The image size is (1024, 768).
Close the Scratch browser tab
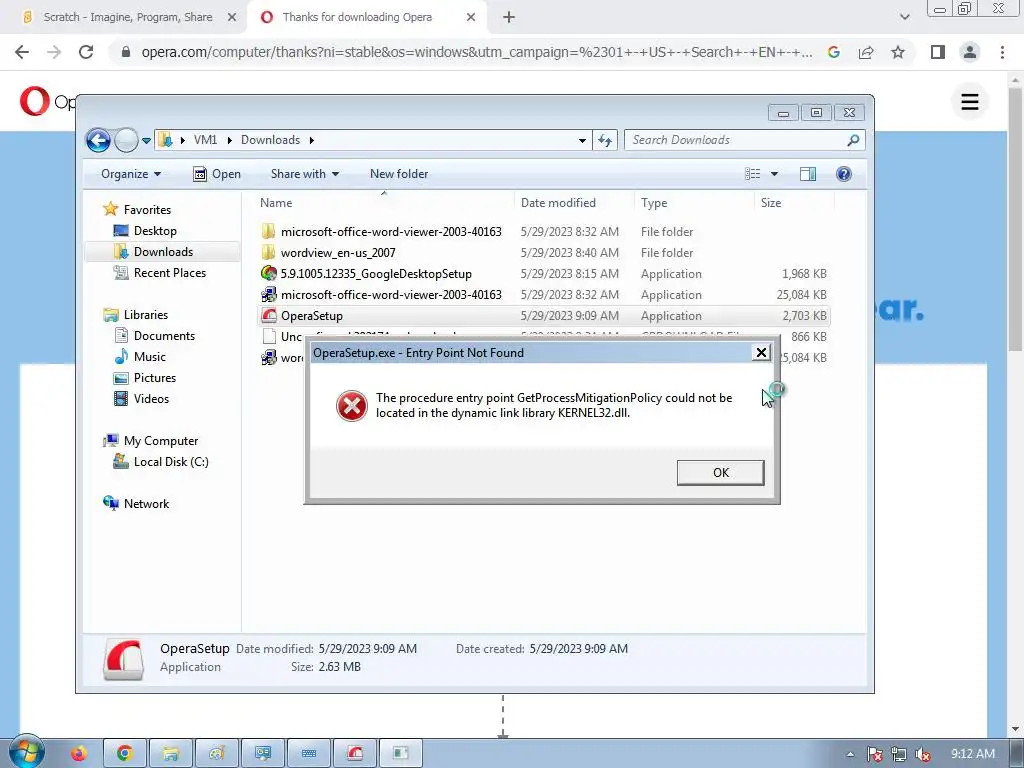[232, 17]
